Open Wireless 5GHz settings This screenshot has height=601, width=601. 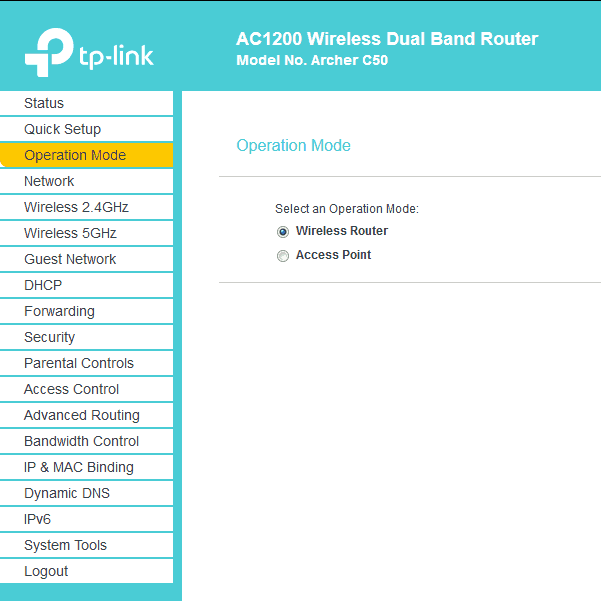[86, 233]
